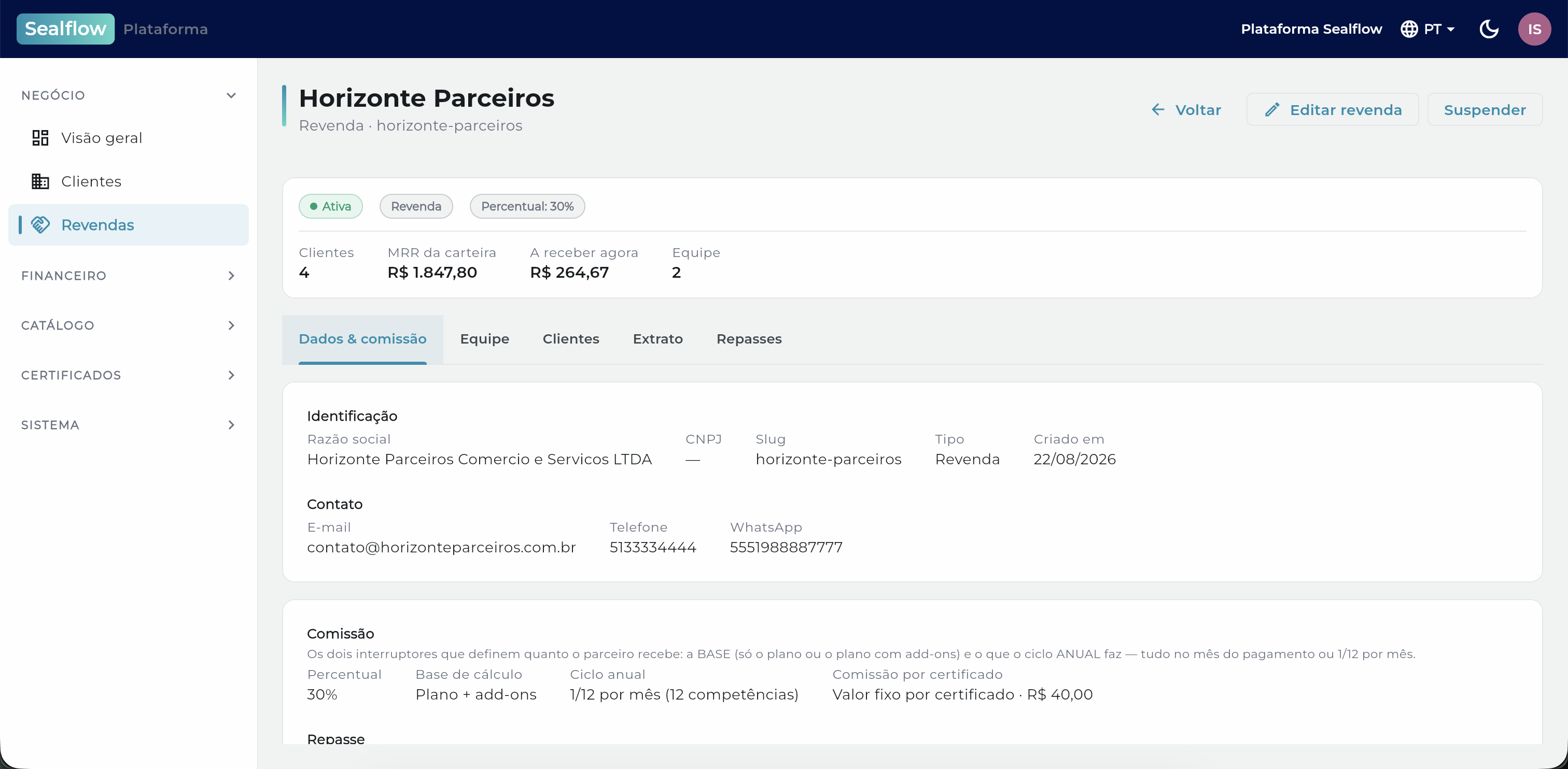The width and height of the screenshot is (1568, 769).
Task: Toggle dark mode moon icon
Action: pyautogui.click(x=1489, y=29)
